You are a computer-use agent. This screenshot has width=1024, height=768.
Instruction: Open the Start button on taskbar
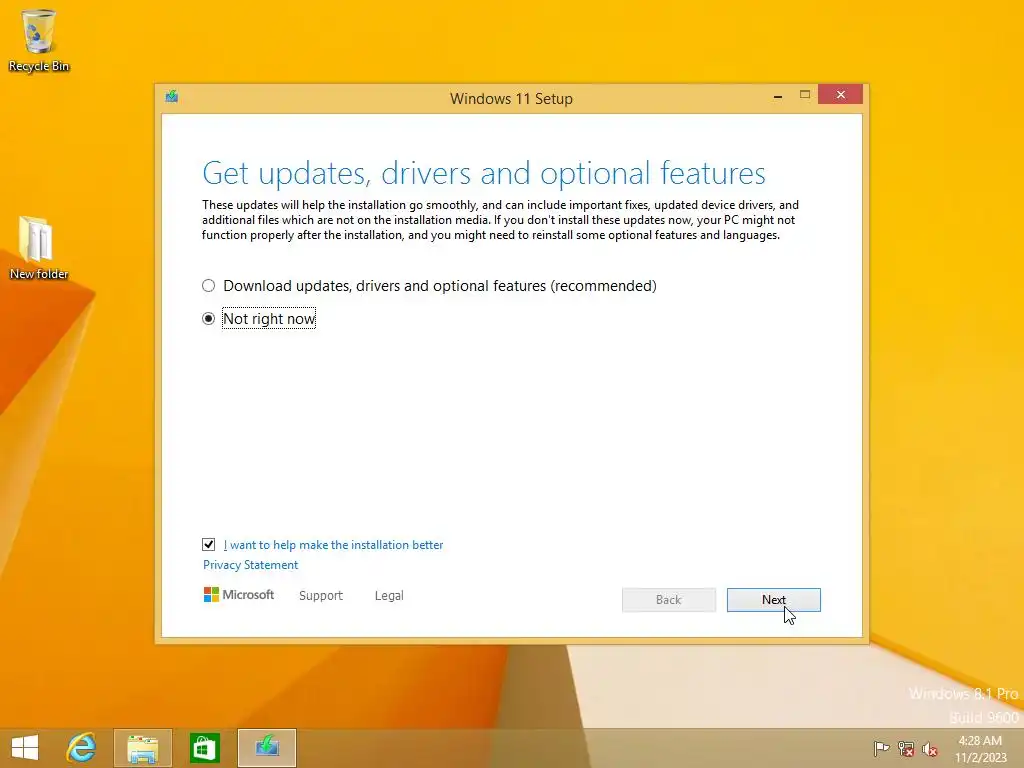25,748
